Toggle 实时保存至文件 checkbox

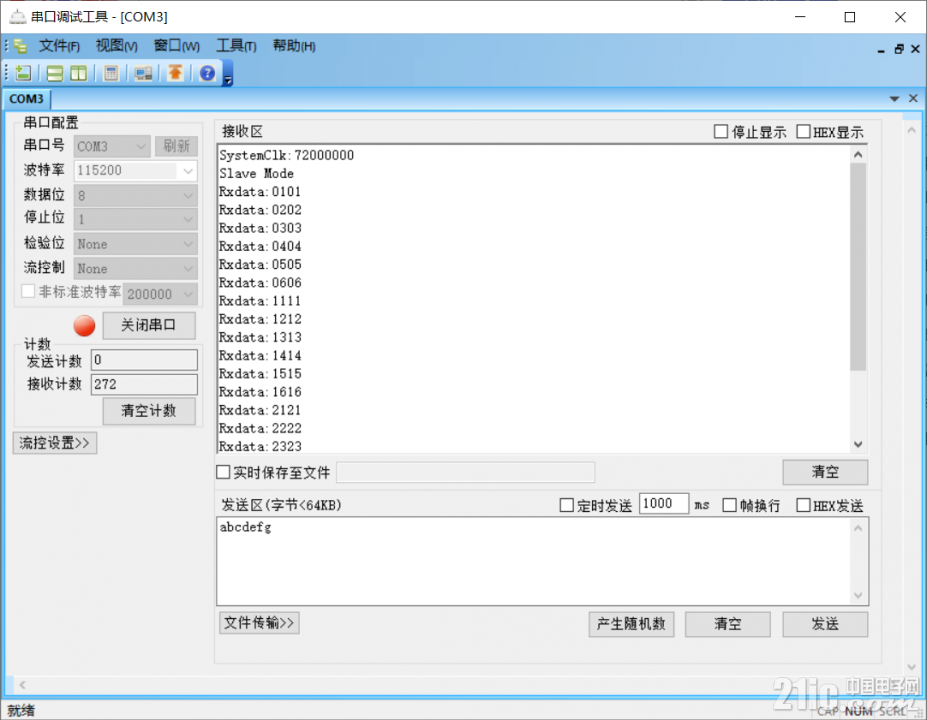[x=223, y=472]
